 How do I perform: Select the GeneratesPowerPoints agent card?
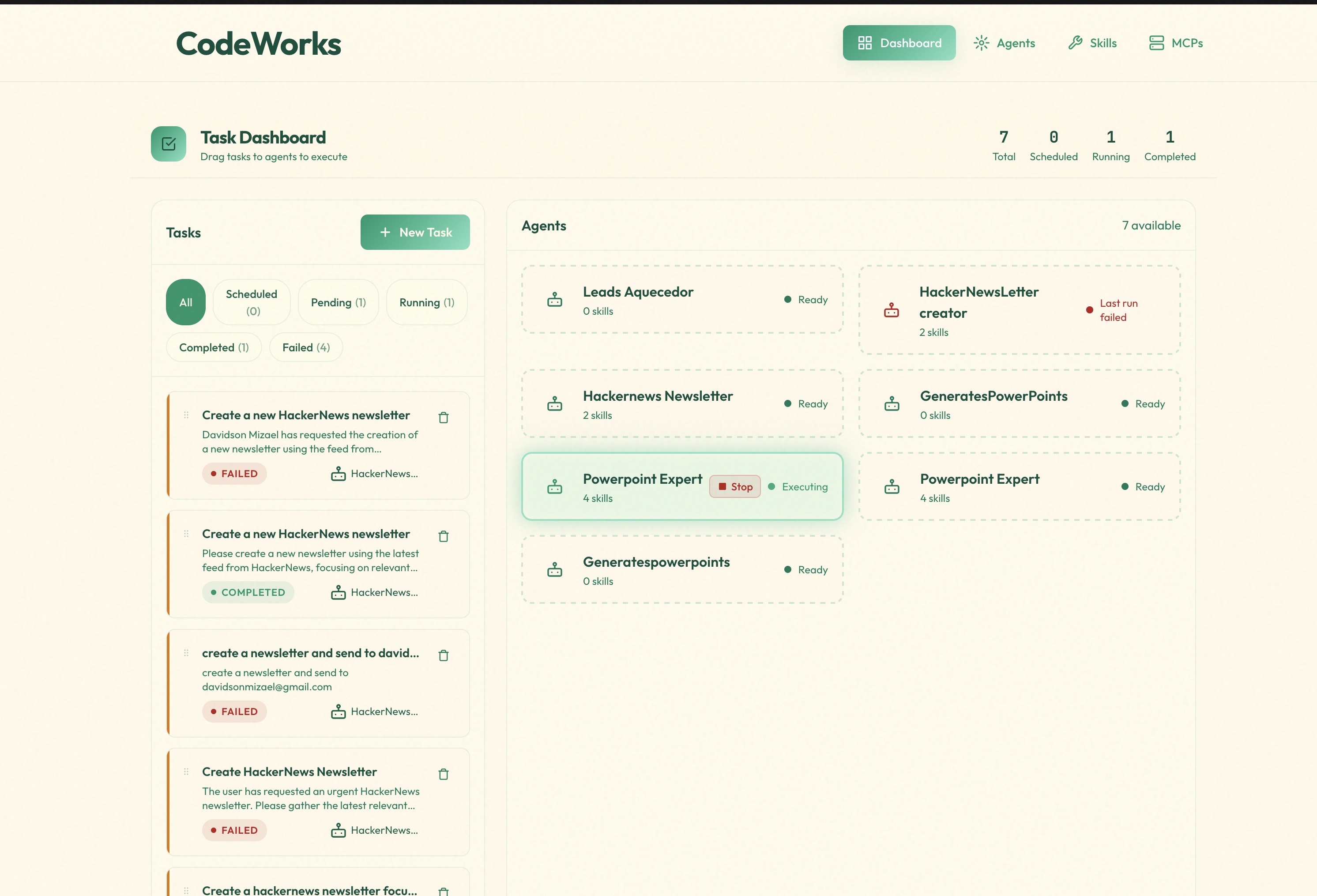1019,403
